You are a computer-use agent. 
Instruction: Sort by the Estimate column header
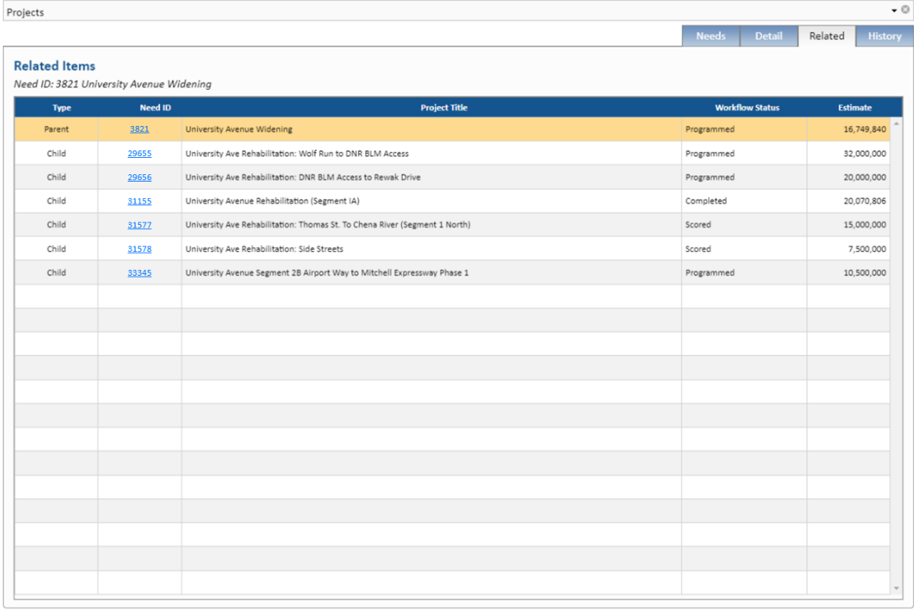coord(855,108)
